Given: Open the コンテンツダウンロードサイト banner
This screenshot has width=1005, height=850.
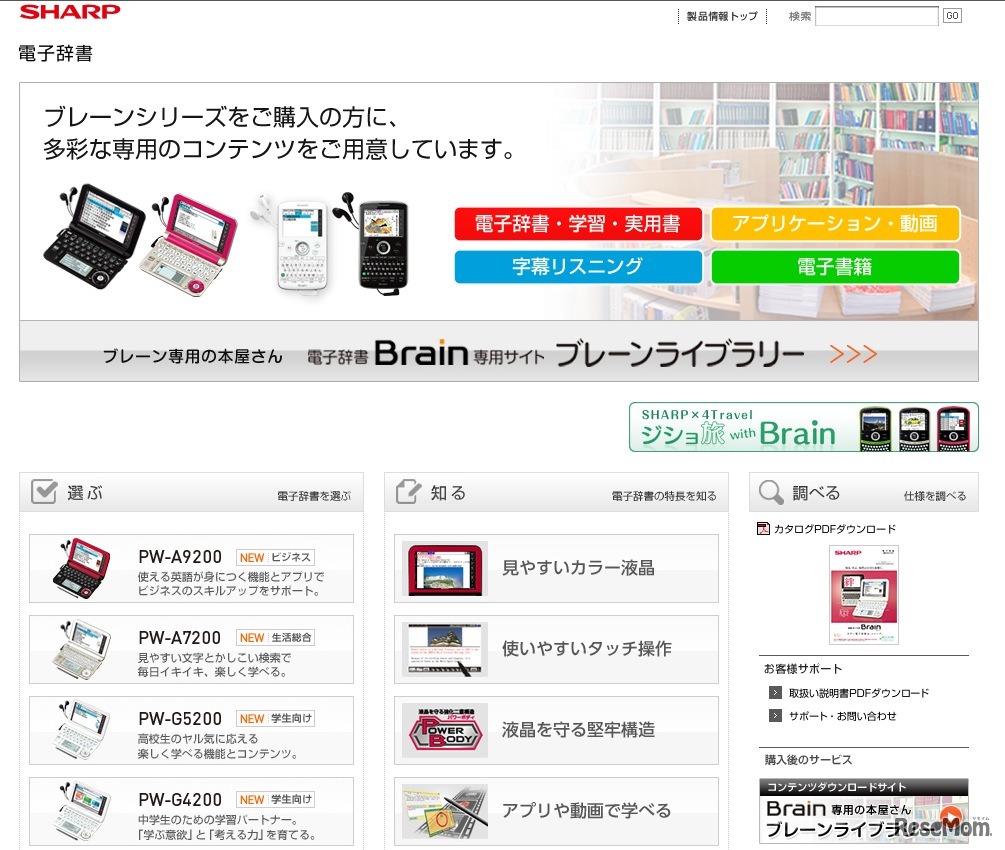Looking at the screenshot, I should pos(863,810).
